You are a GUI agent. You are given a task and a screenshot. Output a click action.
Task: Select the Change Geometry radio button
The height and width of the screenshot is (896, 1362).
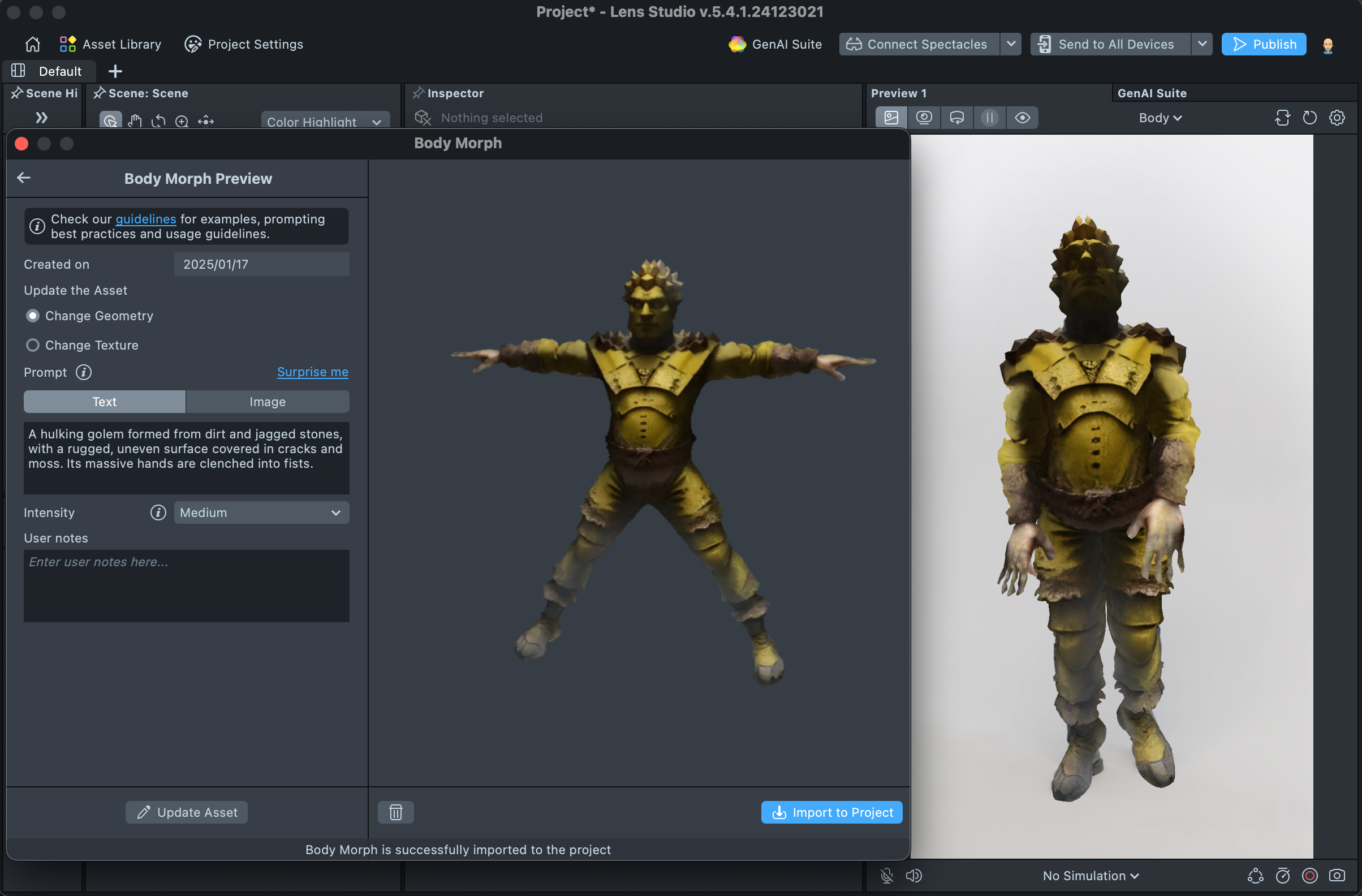[x=33, y=316]
